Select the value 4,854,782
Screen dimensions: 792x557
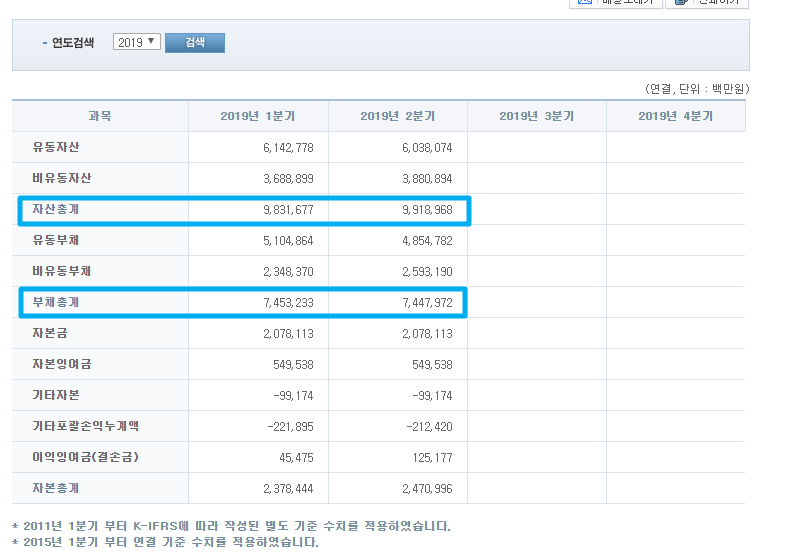click(427, 241)
